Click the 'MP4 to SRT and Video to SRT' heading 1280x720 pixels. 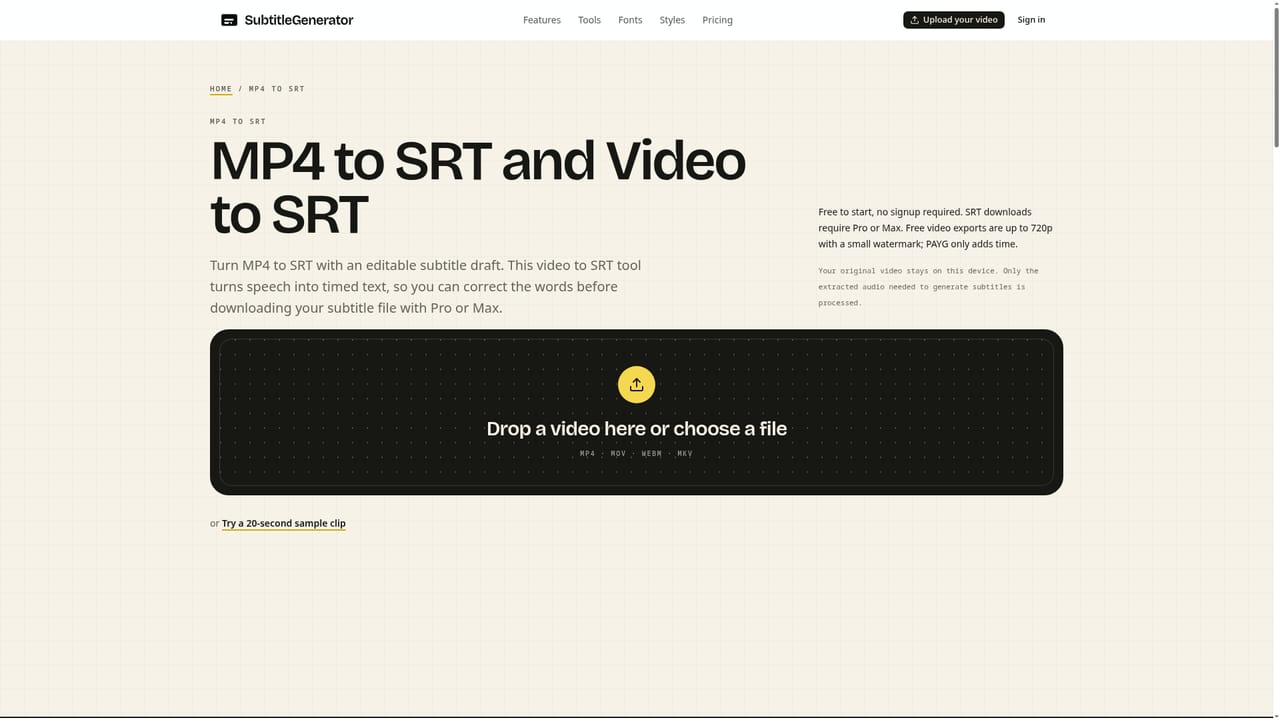[478, 187]
